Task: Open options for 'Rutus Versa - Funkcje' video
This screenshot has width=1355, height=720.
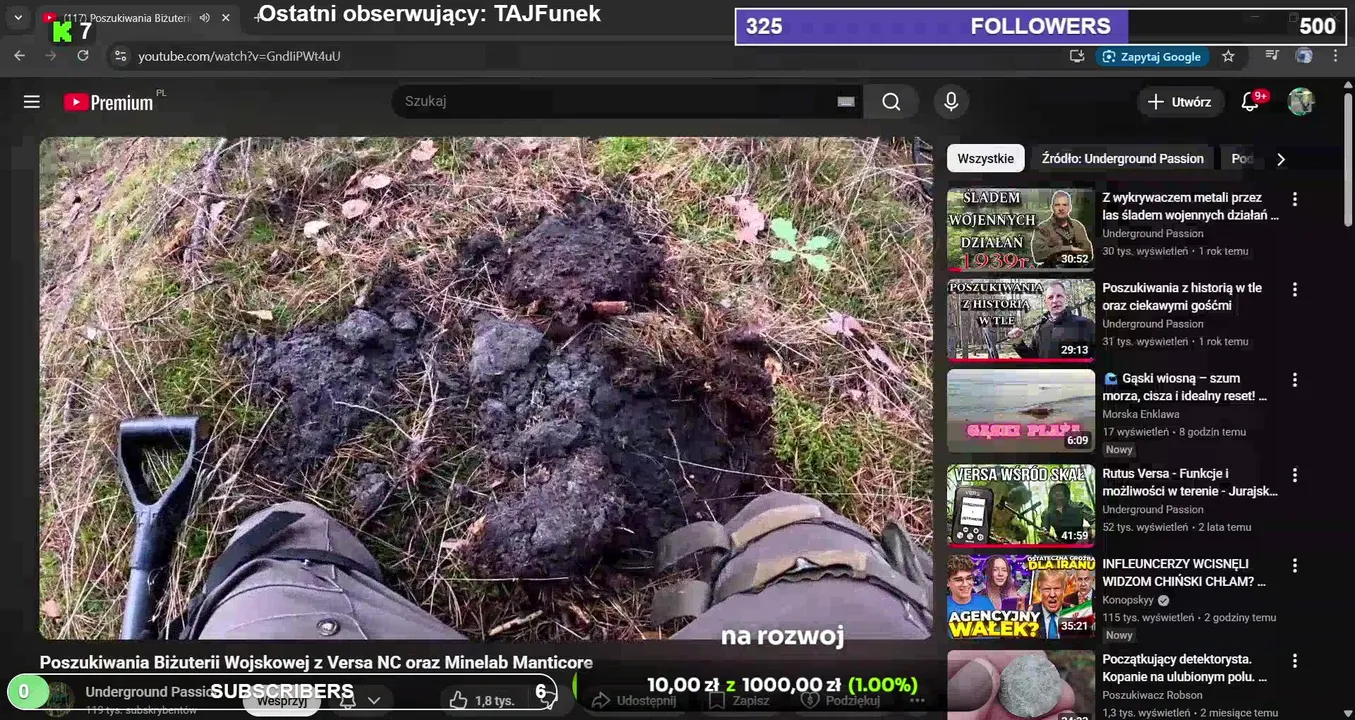Action: 1295,475
